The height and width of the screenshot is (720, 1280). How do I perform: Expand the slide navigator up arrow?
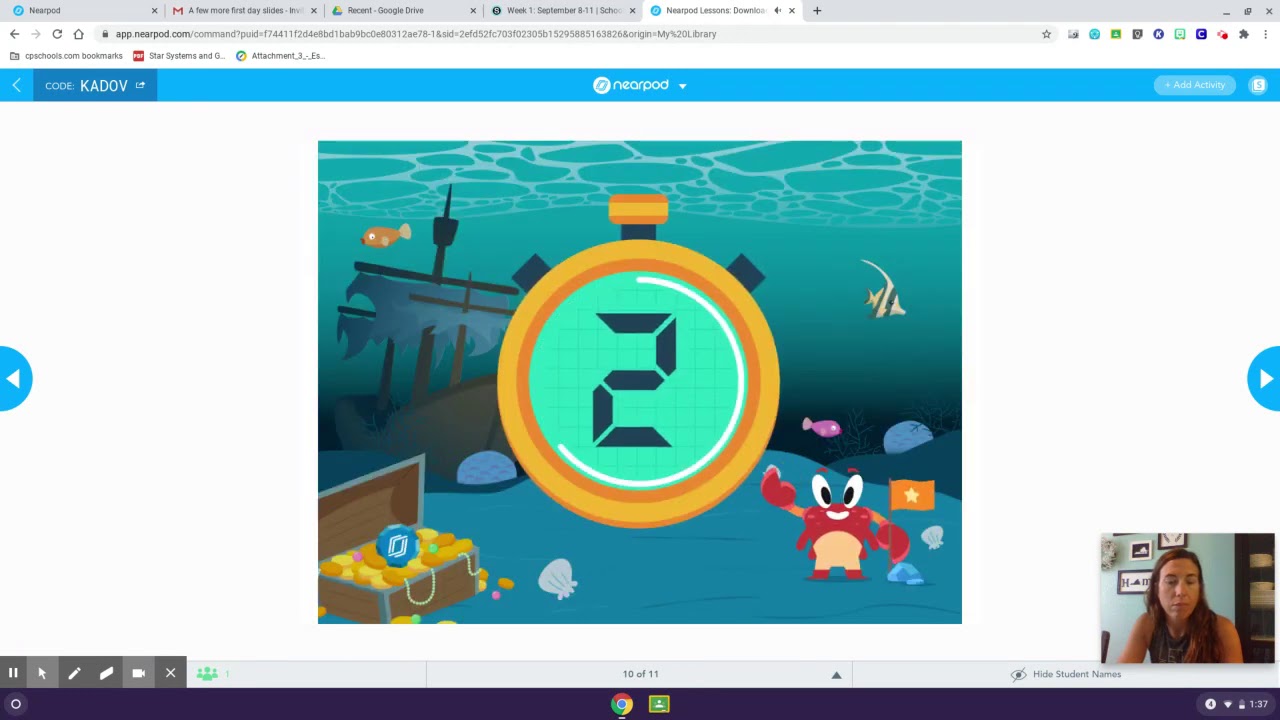click(x=836, y=675)
